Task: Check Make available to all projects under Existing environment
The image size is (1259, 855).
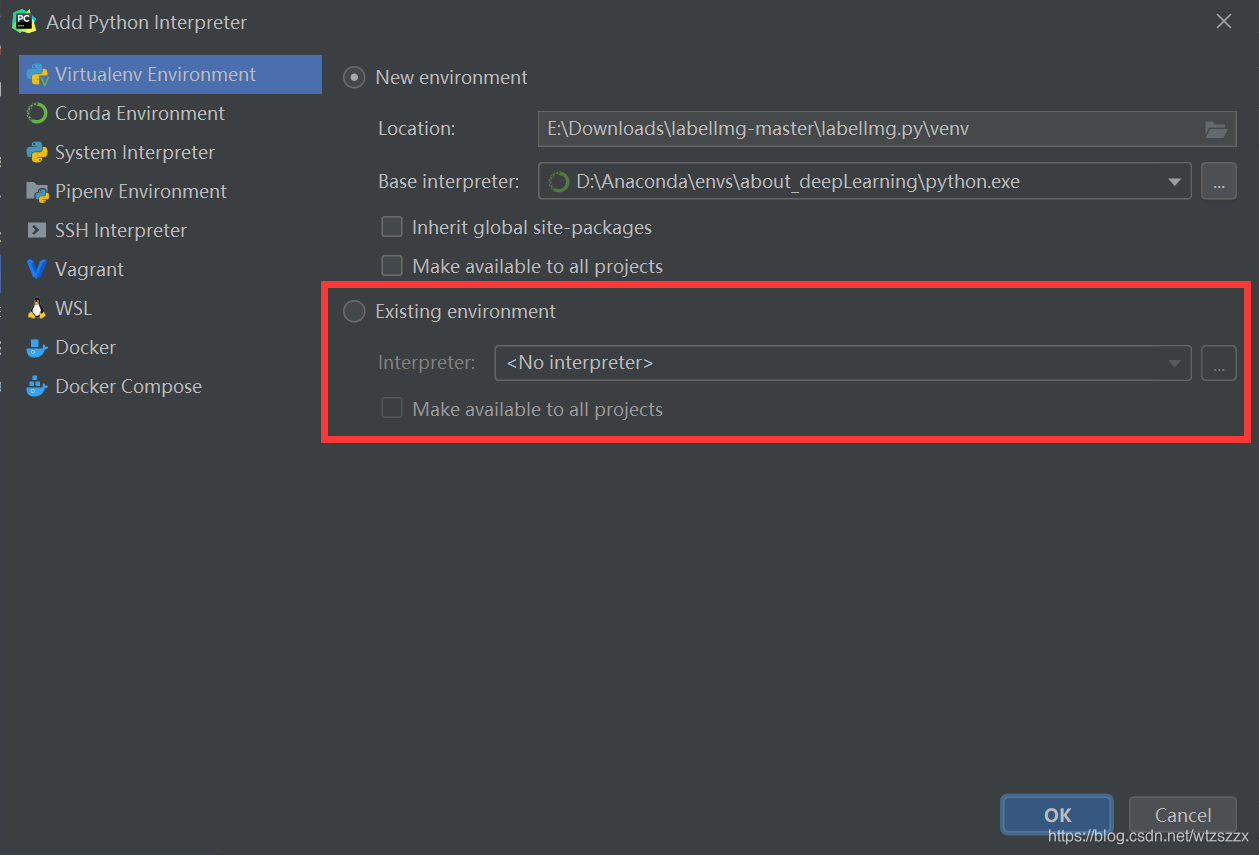Action: click(x=392, y=409)
